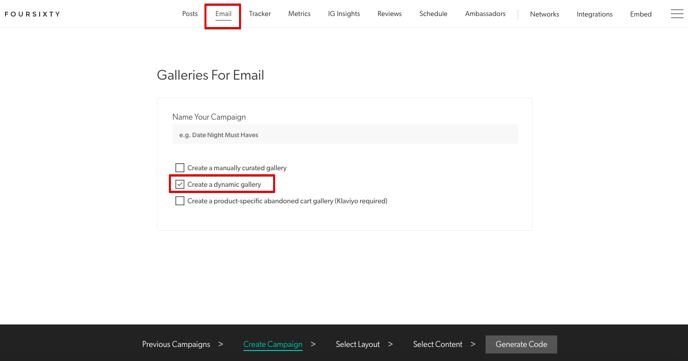Open the Ambassadors tab
Viewport: 688px width, 361px height.
pyautogui.click(x=485, y=14)
